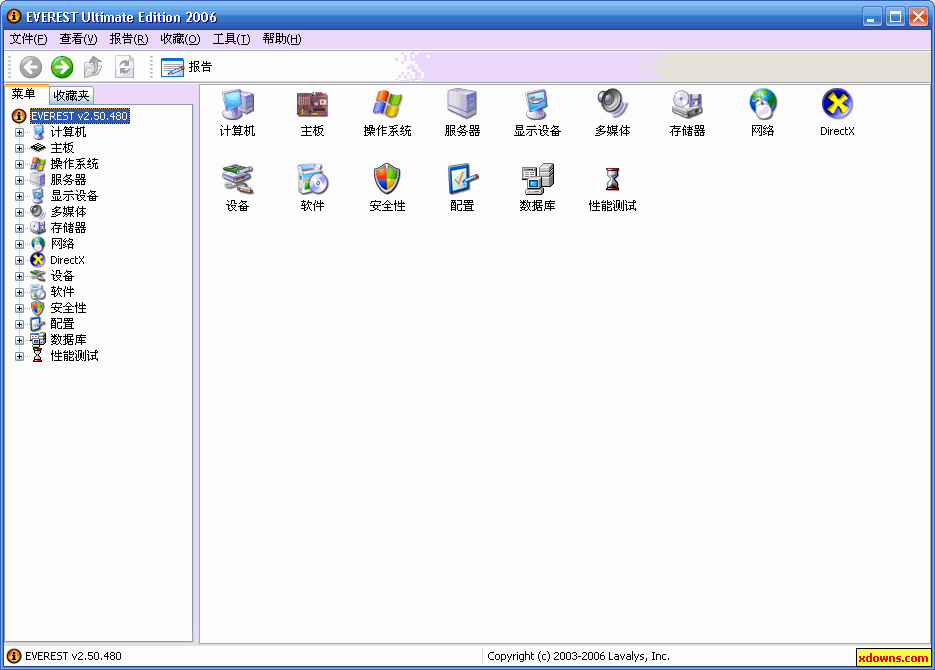935x670 pixels.
Task: Expand the 数据库 tree node
Action: pos(19,340)
